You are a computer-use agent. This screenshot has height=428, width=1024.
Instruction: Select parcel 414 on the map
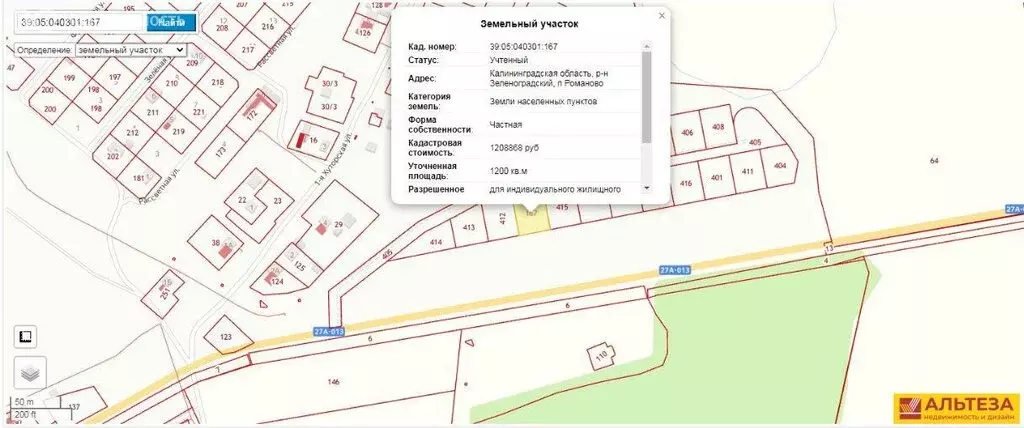pyautogui.click(x=436, y=242)
